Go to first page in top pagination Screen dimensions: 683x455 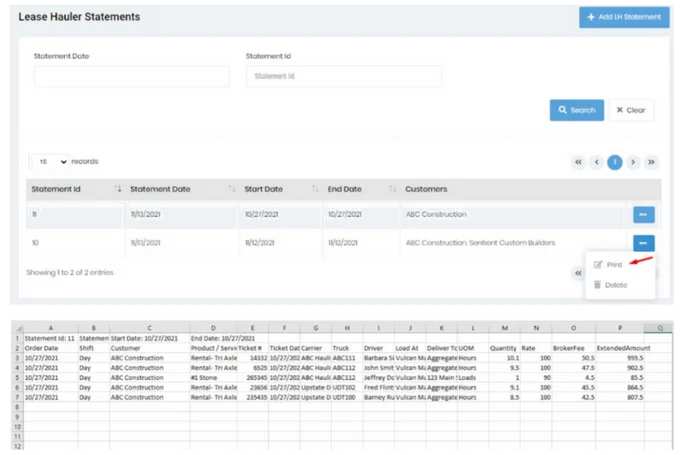click(578, 162)
